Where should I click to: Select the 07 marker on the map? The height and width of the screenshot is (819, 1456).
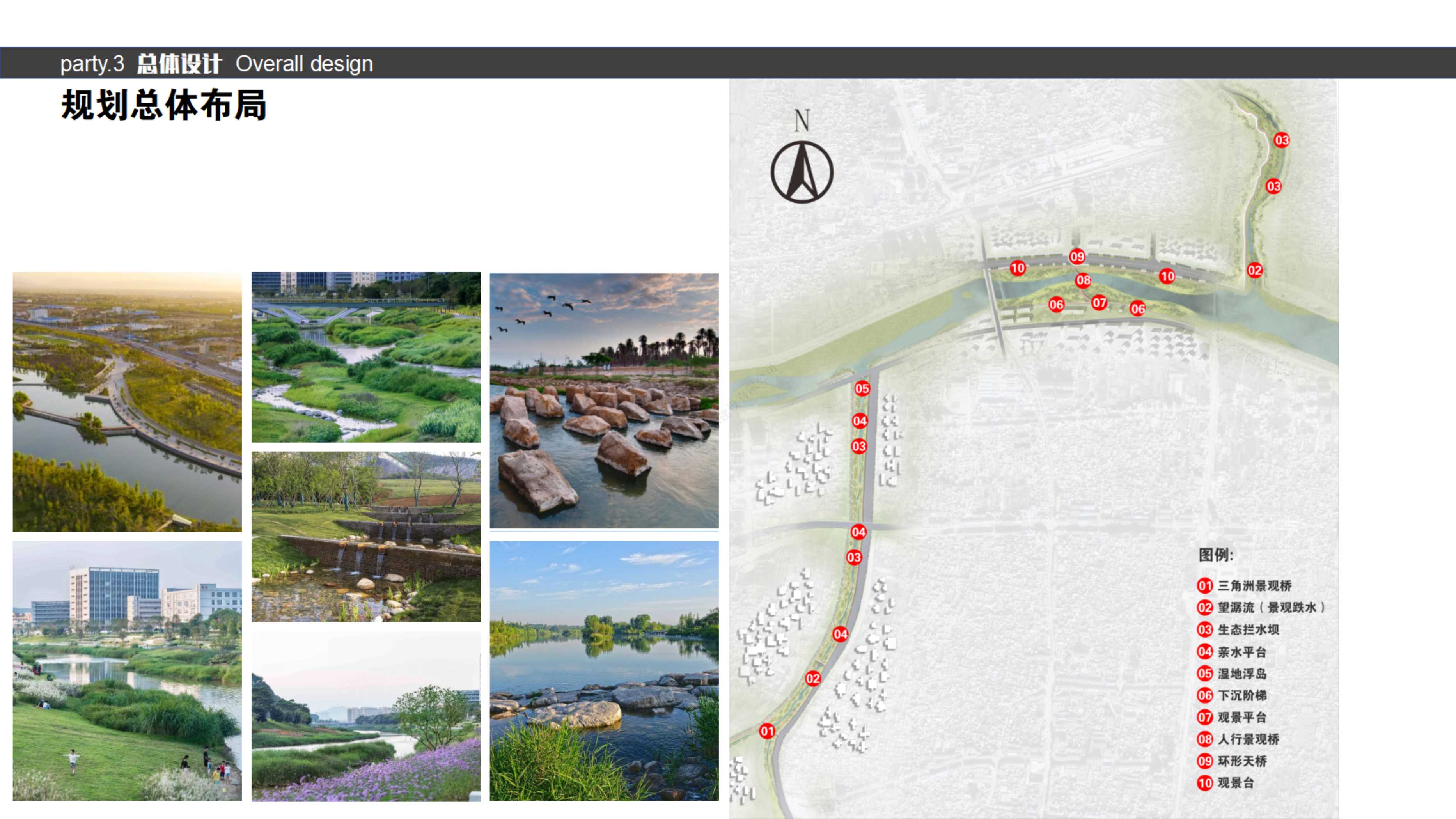coord(1100,302)
